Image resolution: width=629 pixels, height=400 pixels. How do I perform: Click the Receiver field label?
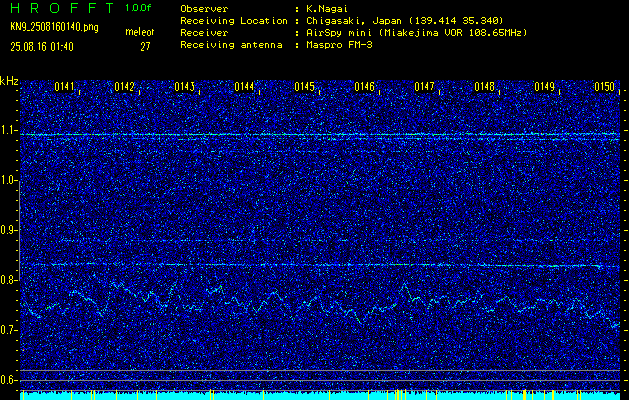pyautogui.click(x=204, y=32)
